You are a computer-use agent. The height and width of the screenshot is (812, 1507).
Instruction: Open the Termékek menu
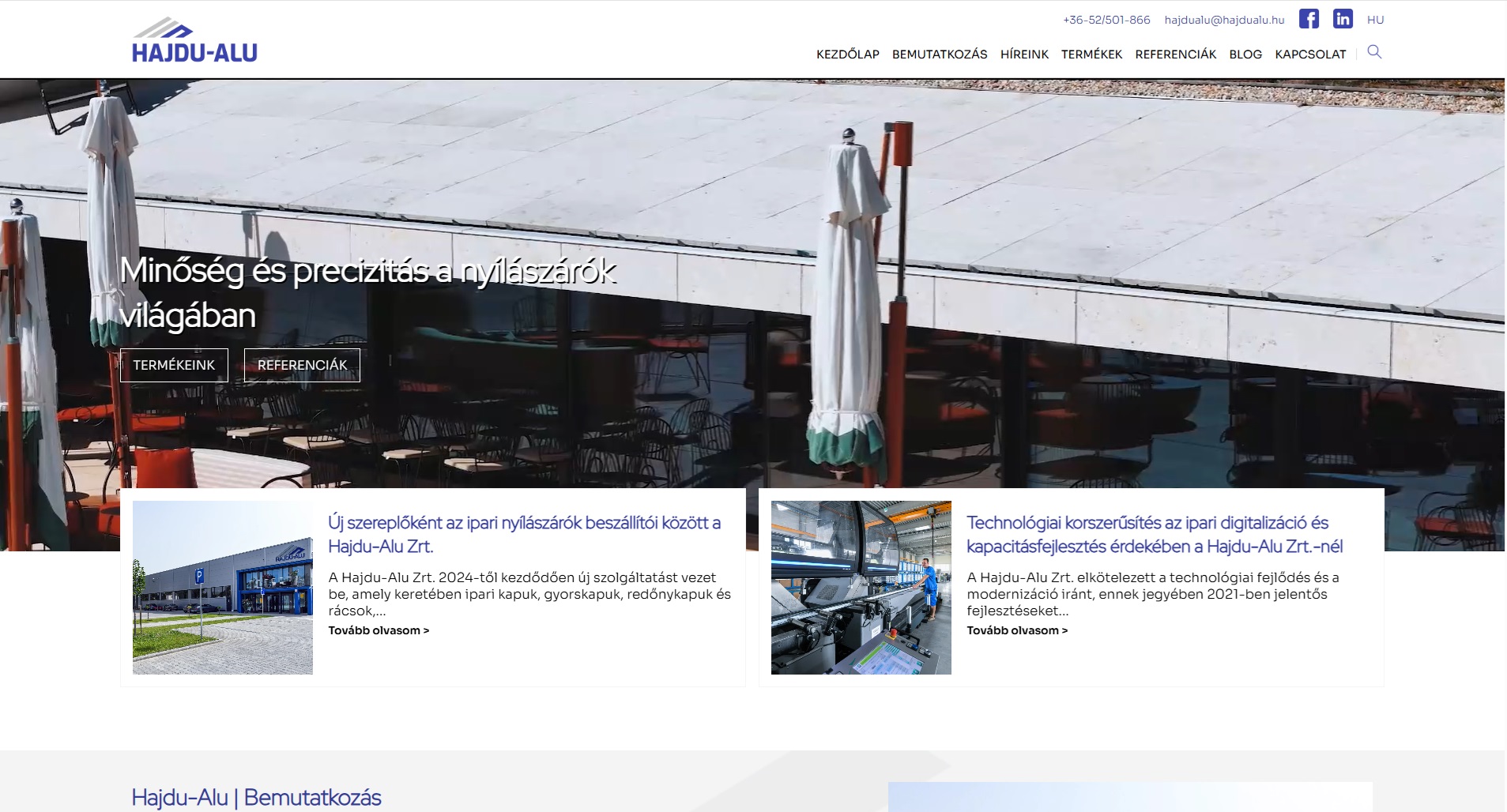tap(1091, 55)
